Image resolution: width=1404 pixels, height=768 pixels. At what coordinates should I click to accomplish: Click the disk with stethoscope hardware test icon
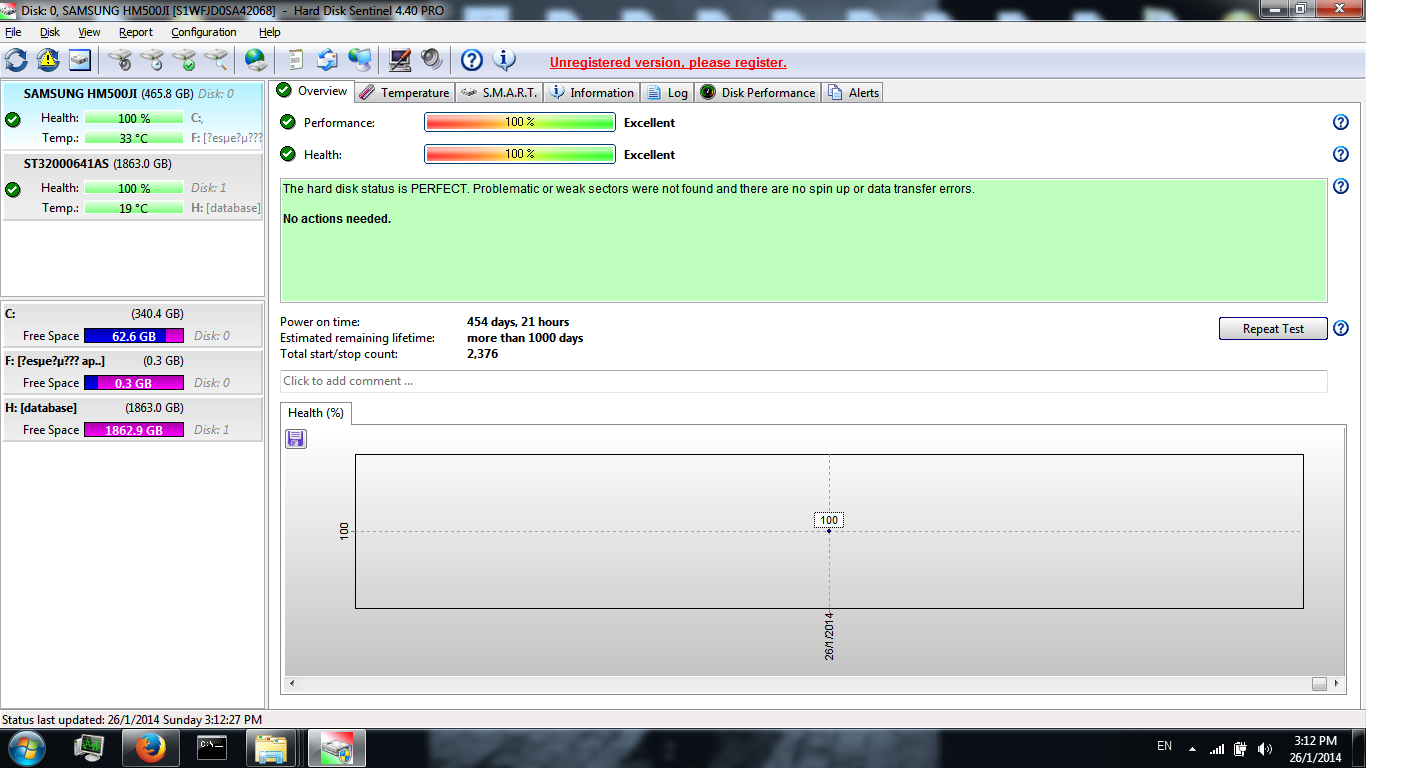tap(120, 59)
